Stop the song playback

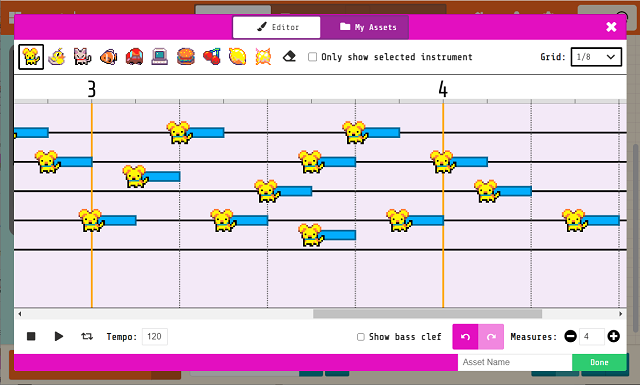pos(31,336)
